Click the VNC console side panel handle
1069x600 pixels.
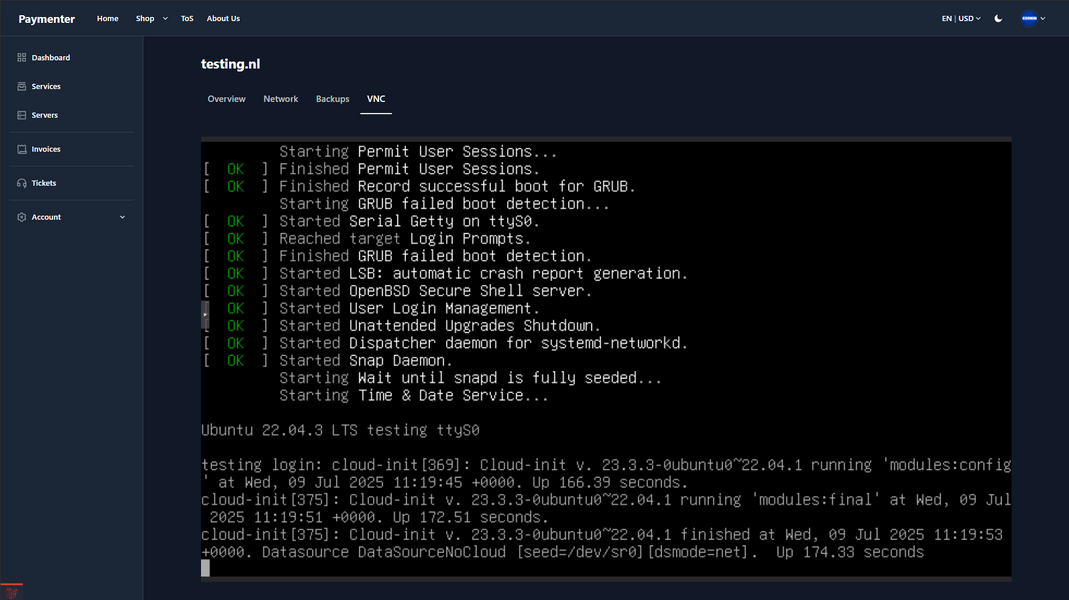(x=205, y=315)
